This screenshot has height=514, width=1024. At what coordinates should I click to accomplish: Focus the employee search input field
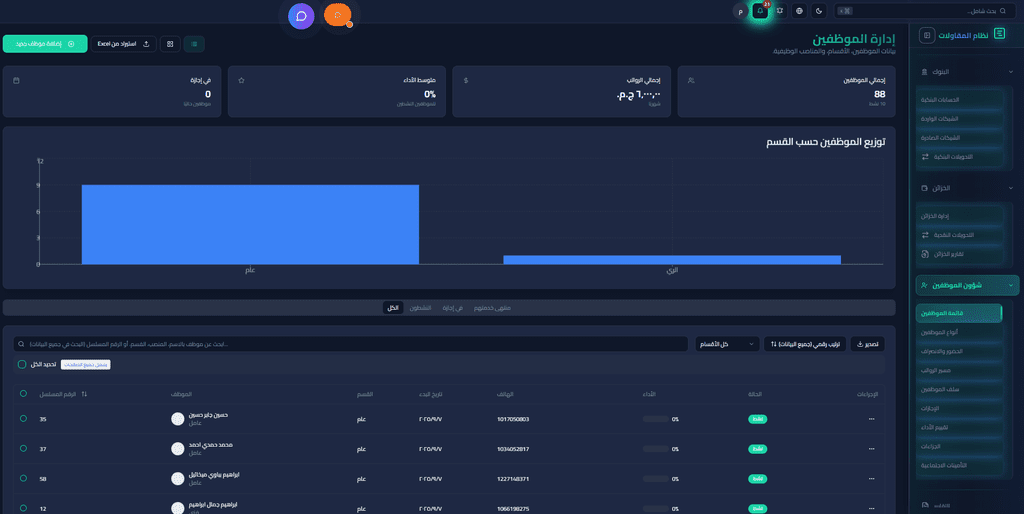[351, 344]
